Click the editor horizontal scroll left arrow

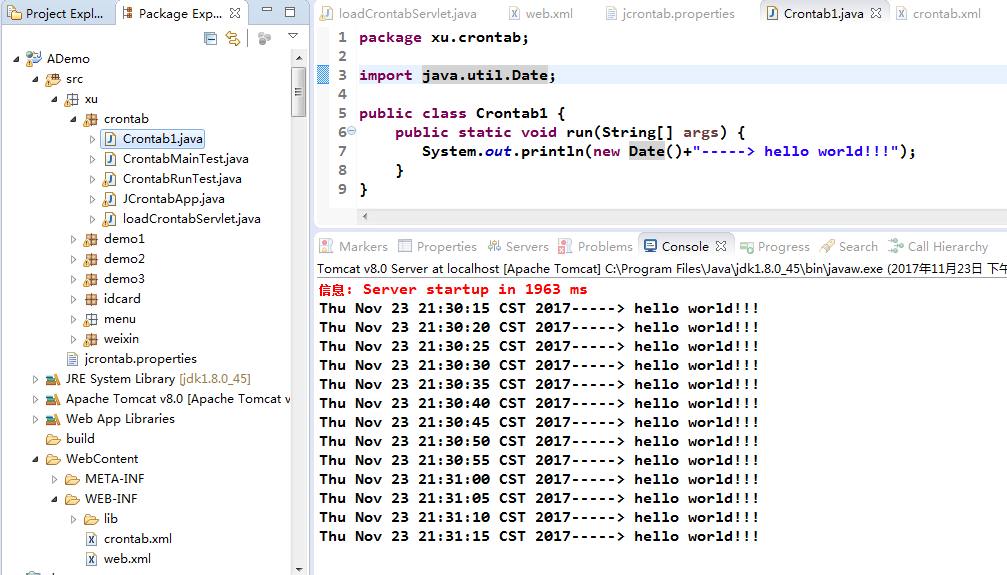tap(365, 217)
